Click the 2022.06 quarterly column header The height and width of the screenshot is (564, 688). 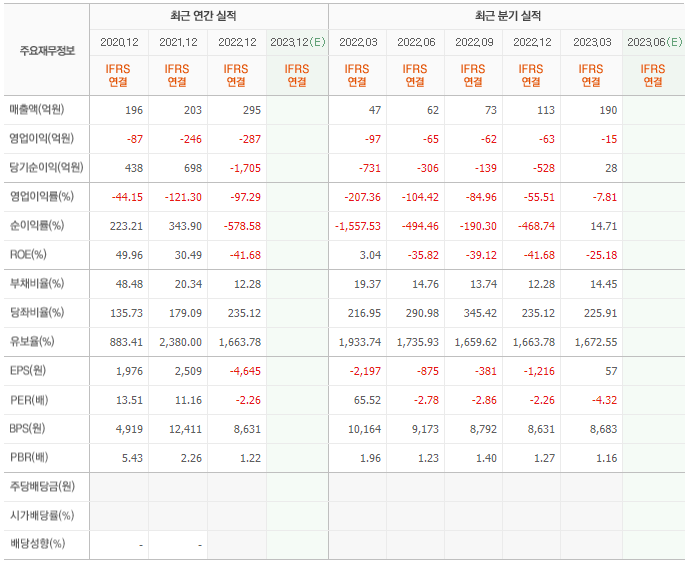click(416, 42)
